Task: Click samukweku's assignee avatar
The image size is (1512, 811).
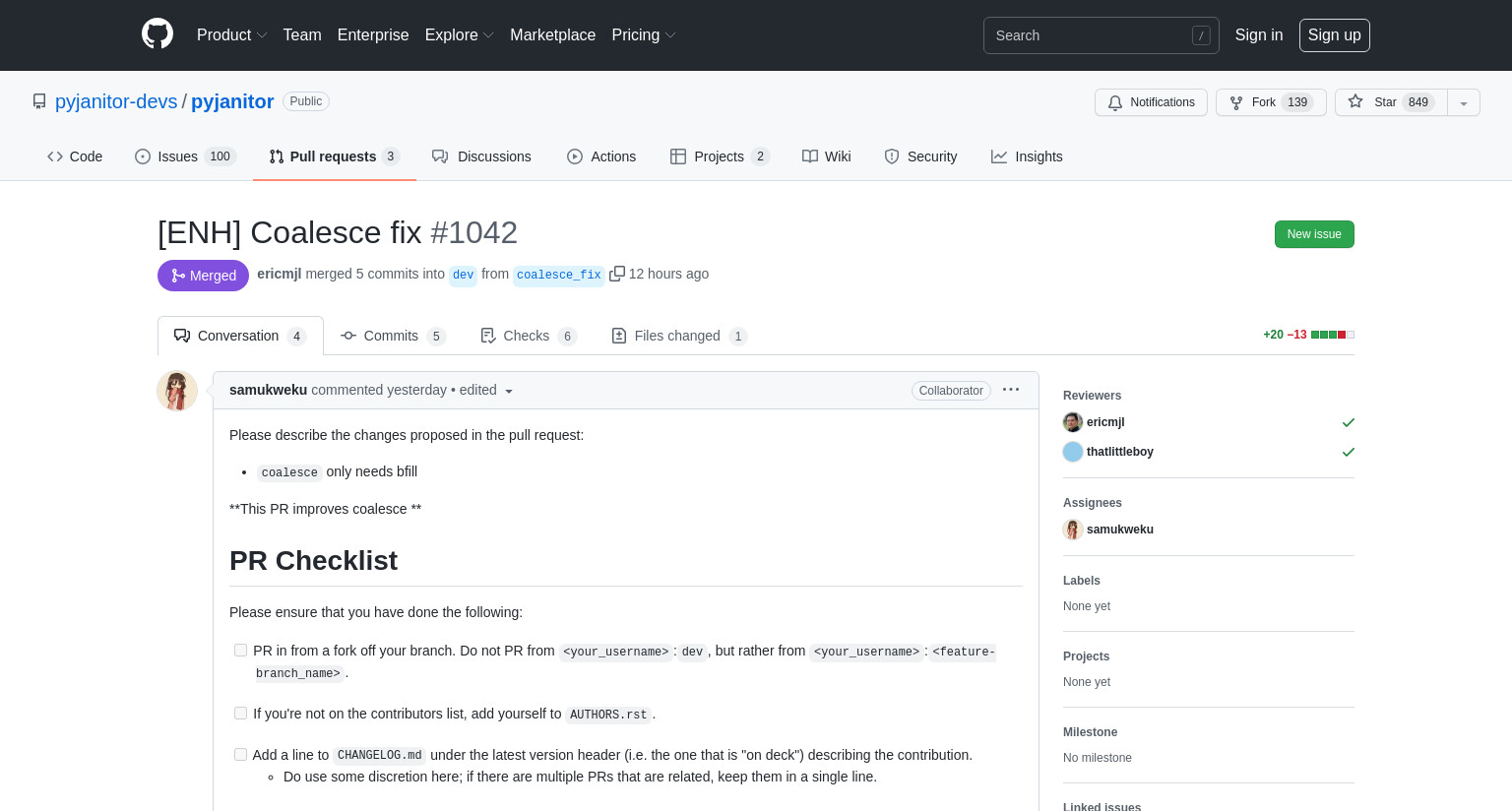Action: (x=1073, y=530)
